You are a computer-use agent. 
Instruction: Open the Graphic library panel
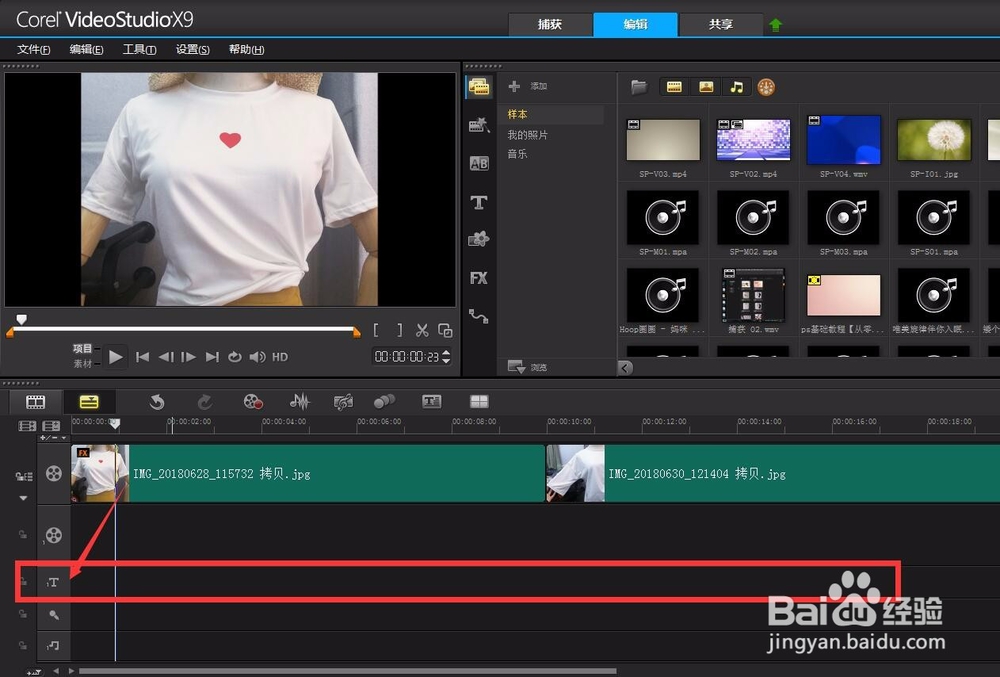click(x=478, y=240)
